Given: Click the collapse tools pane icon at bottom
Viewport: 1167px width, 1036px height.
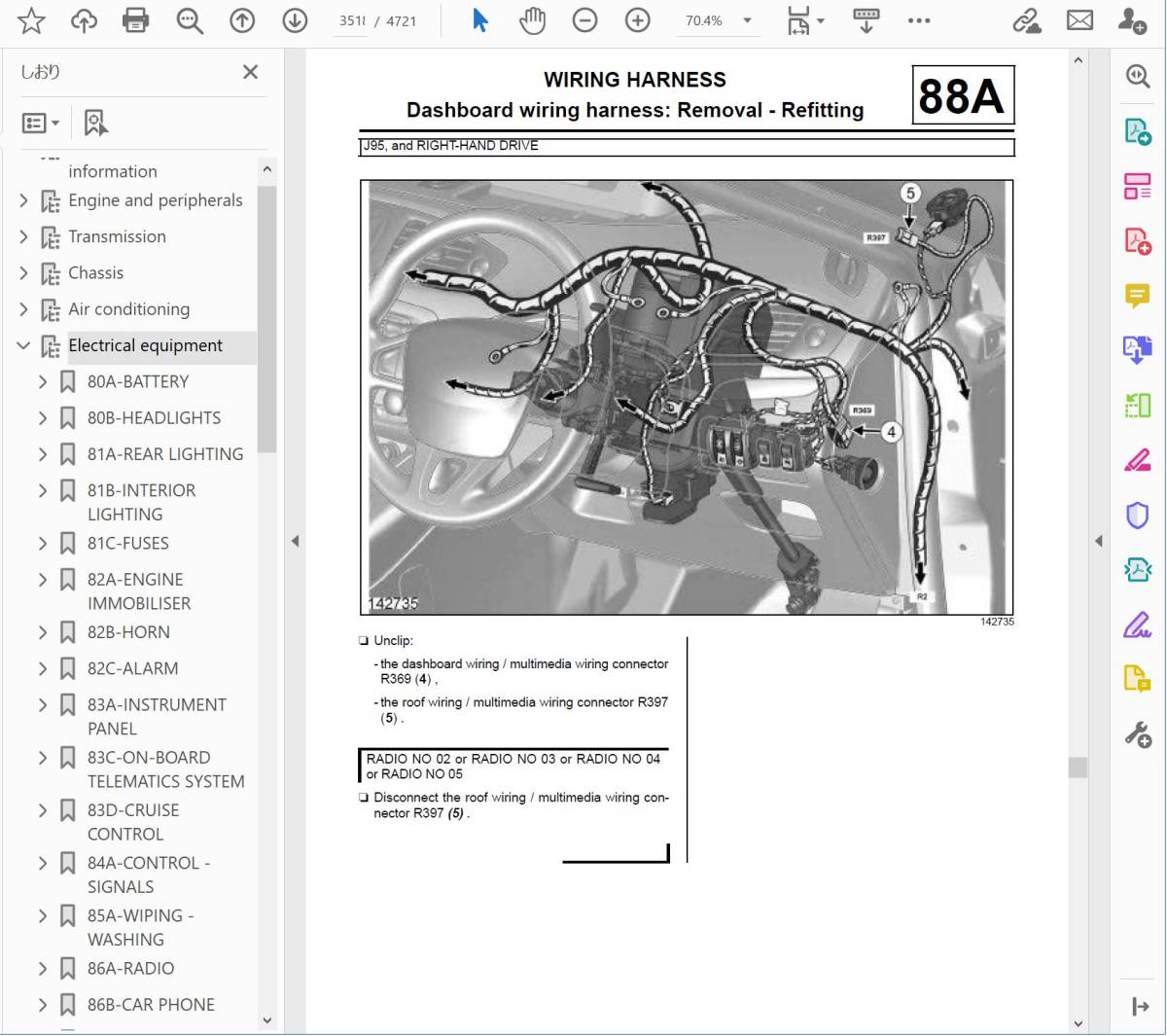Looking at the screenshot, I should [1140, 1007].
